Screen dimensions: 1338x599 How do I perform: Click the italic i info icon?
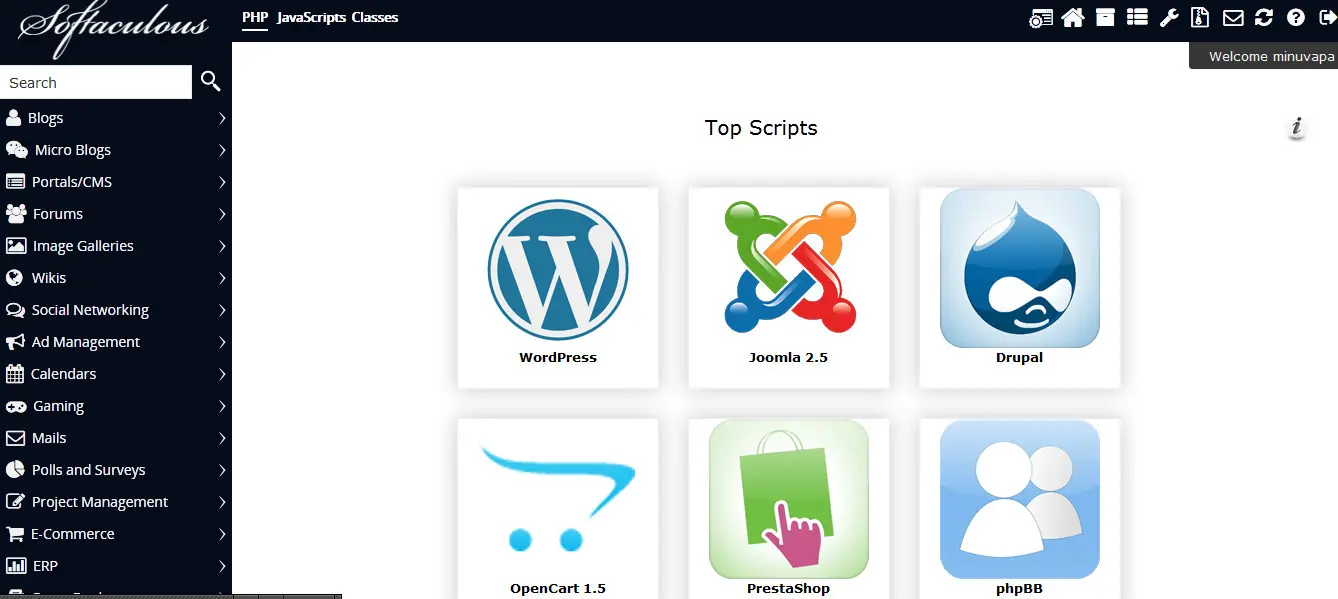(1297, 127)
